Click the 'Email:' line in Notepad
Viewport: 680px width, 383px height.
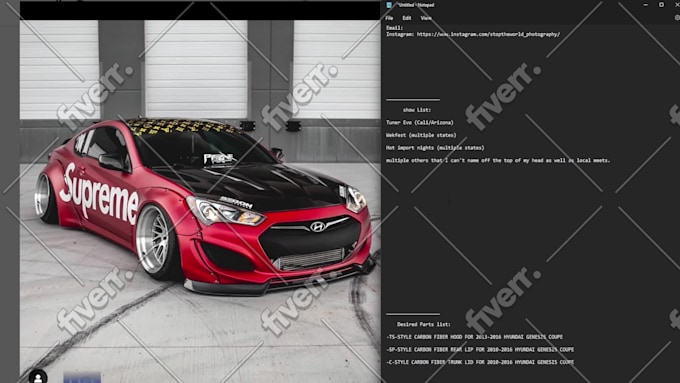395,28
